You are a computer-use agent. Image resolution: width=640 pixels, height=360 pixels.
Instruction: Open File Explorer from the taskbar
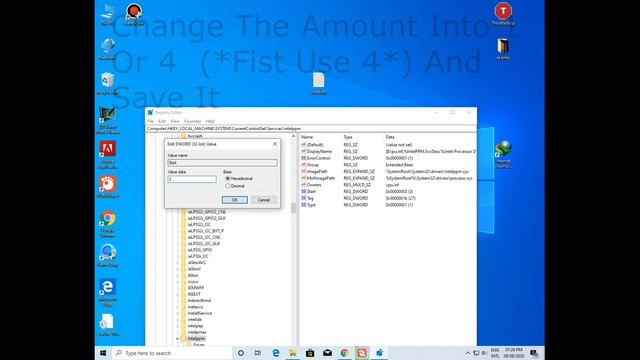(293, 353)
